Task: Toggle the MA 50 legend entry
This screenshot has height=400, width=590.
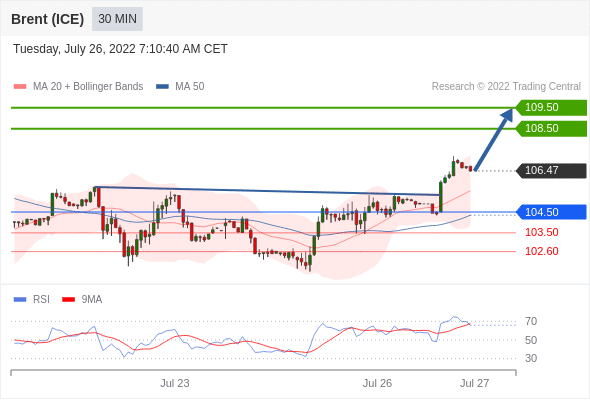Action: pos(180,87)
